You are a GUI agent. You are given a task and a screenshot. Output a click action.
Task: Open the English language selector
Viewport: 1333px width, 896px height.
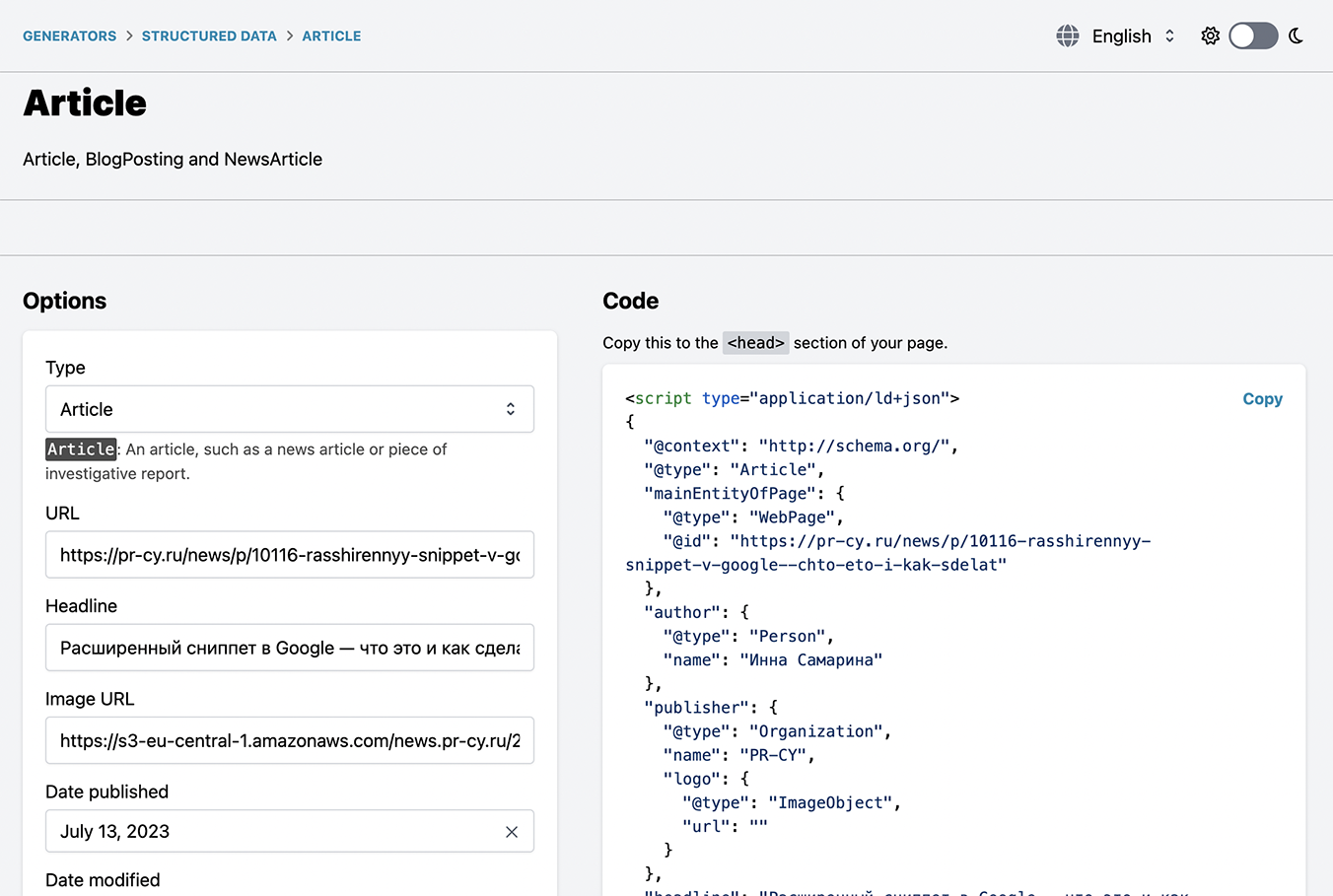1121,36
